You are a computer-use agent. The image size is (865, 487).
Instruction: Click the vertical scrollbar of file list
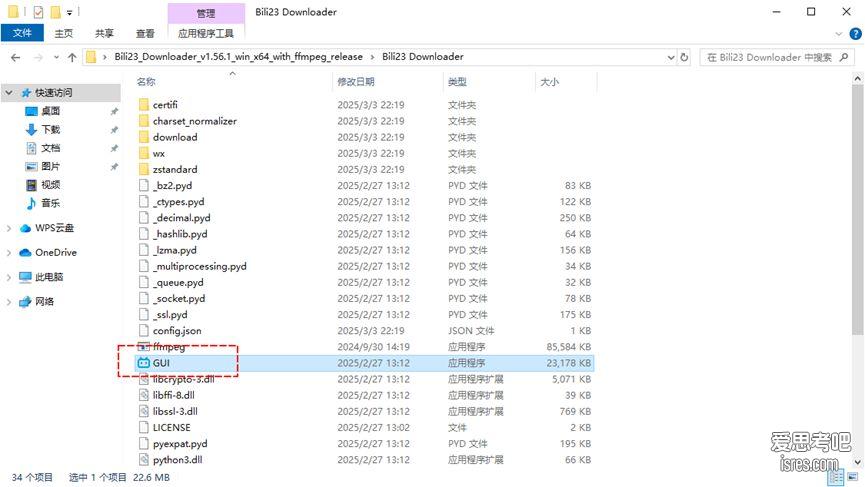coord(857,210)
